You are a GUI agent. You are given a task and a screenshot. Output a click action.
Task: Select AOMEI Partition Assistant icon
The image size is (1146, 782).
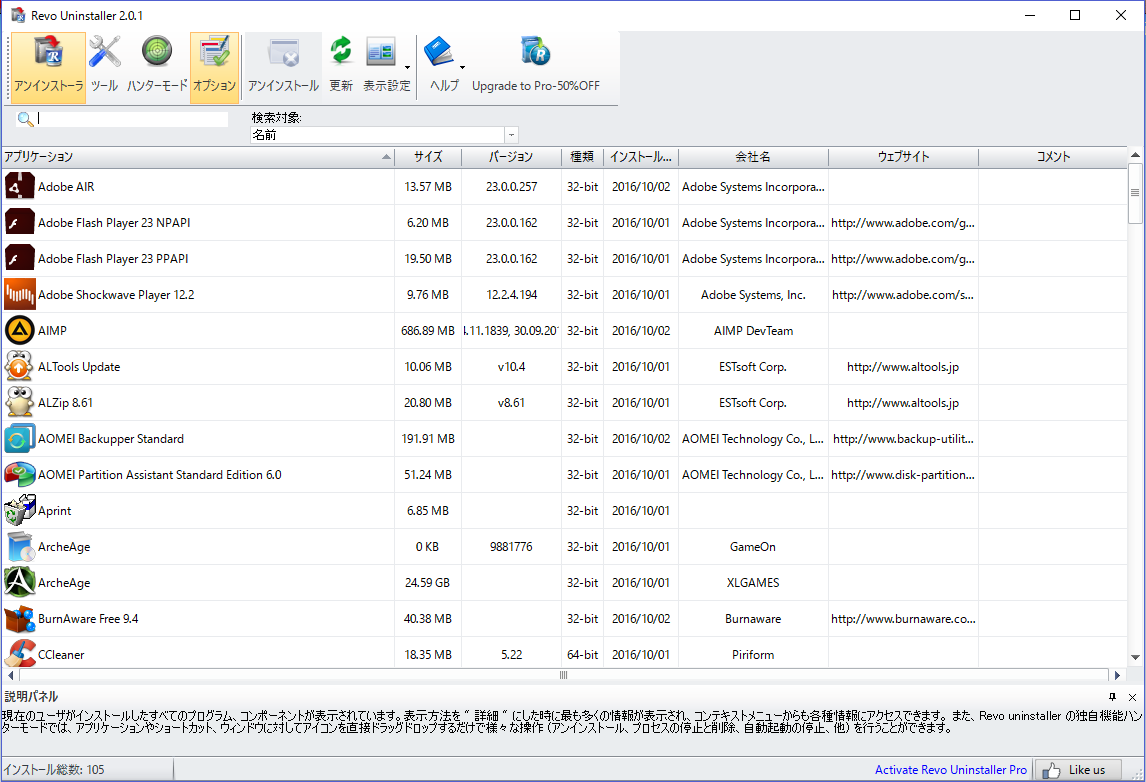point(20,474)
